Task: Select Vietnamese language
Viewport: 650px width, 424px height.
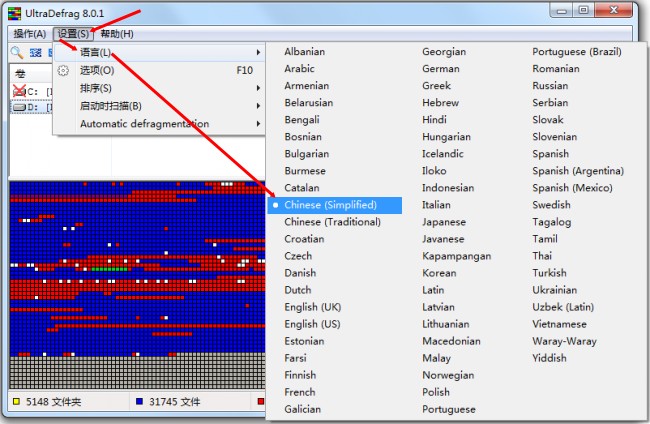Action: point(559,324)
